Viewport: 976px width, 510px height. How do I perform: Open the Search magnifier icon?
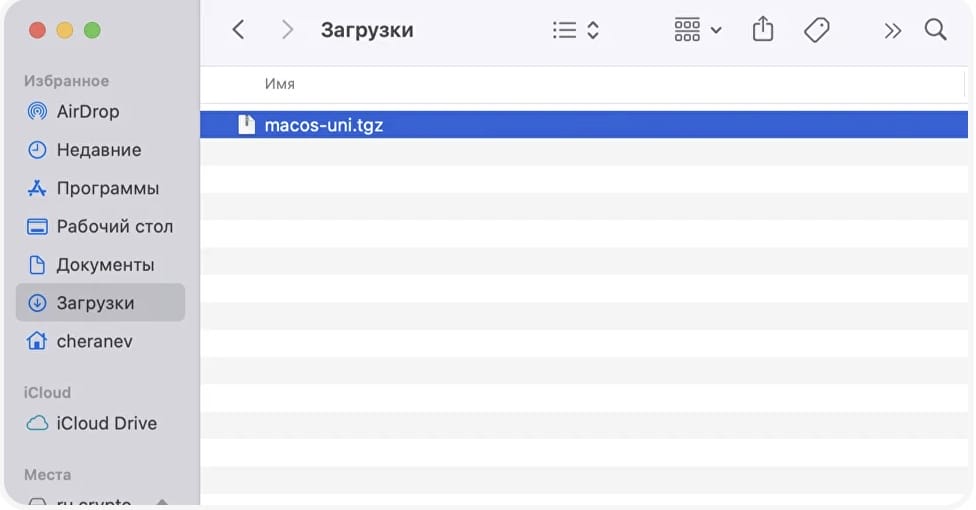pos(935,30)
